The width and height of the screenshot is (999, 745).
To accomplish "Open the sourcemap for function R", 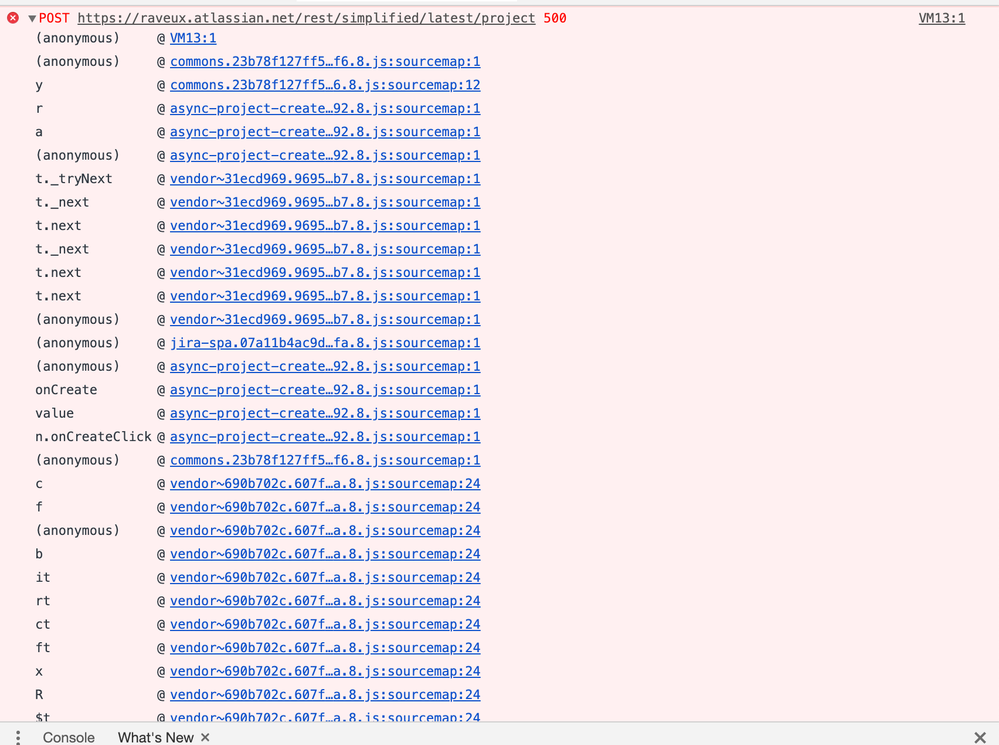I will [324, 694].
